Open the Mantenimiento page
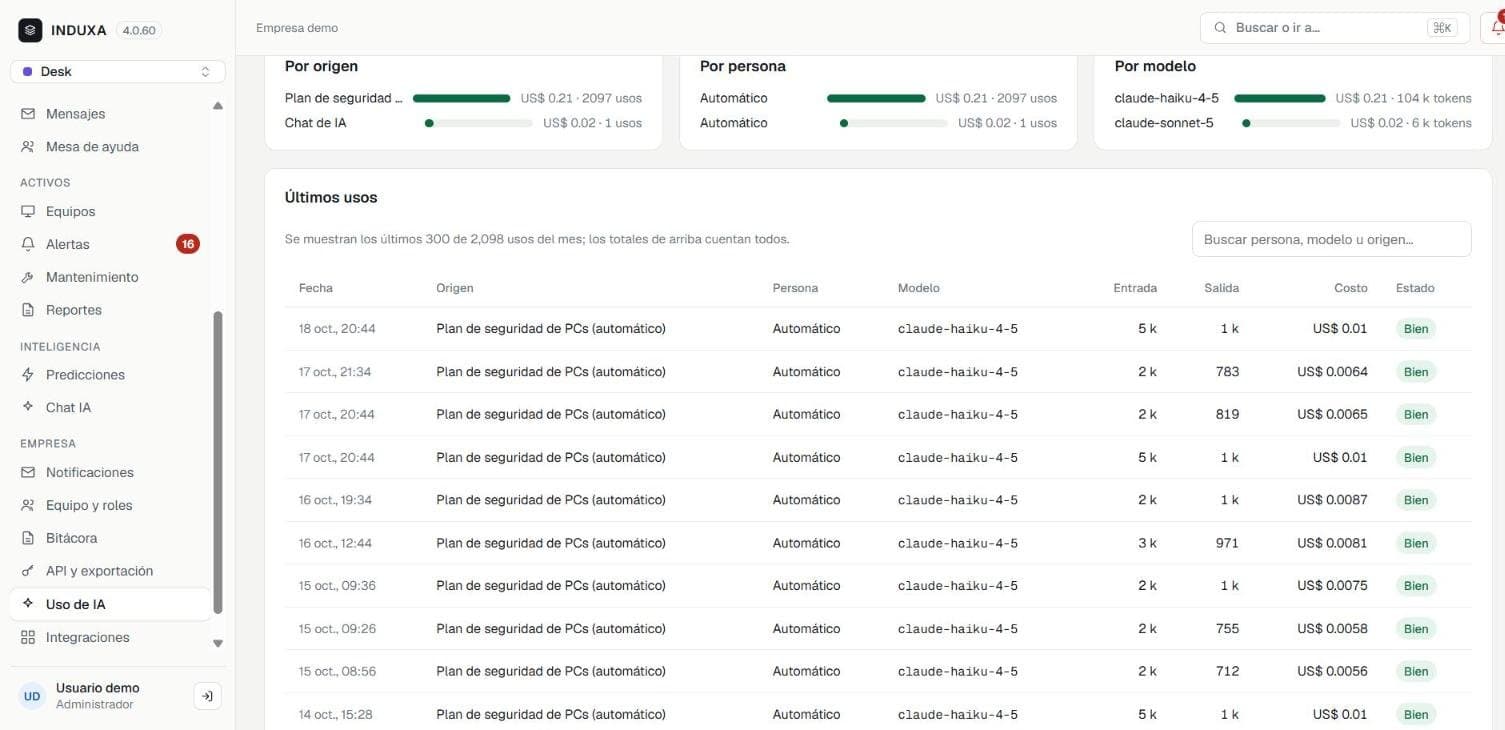This screenshot has width=1505, height=730. tap(110, 277)
